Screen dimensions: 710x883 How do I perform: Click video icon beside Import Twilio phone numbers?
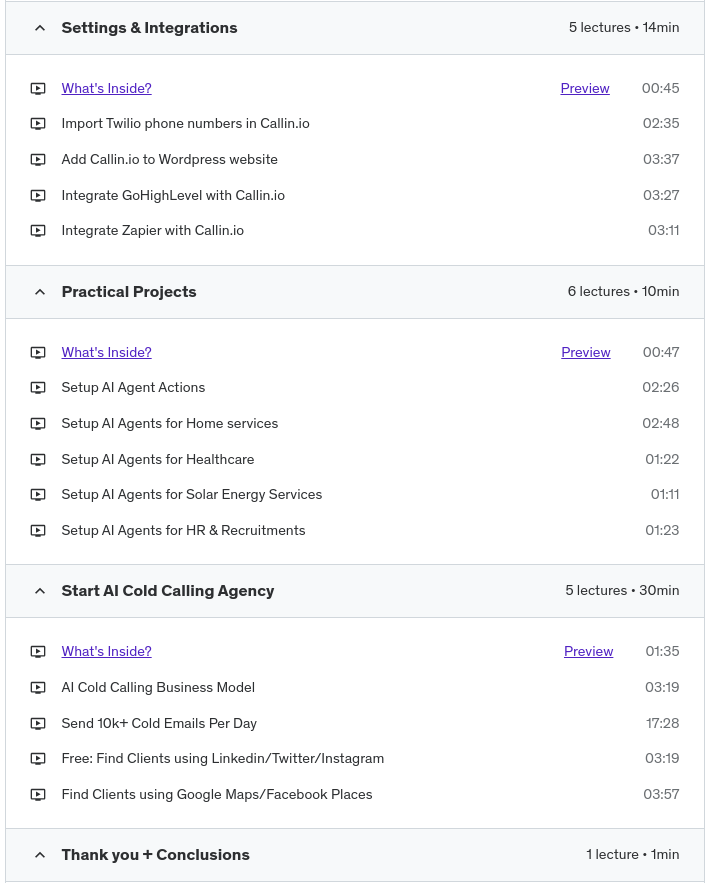(38, 124)
